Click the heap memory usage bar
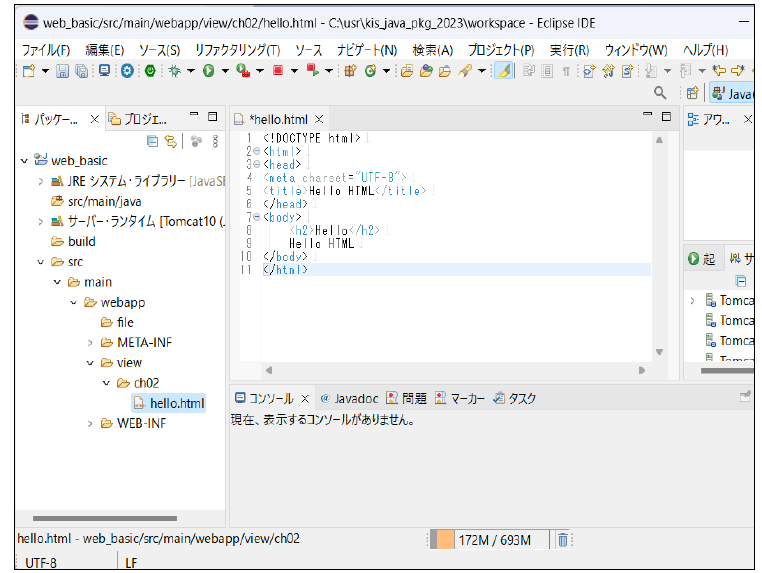Screen dimensions: 762x573 (490, 540)
